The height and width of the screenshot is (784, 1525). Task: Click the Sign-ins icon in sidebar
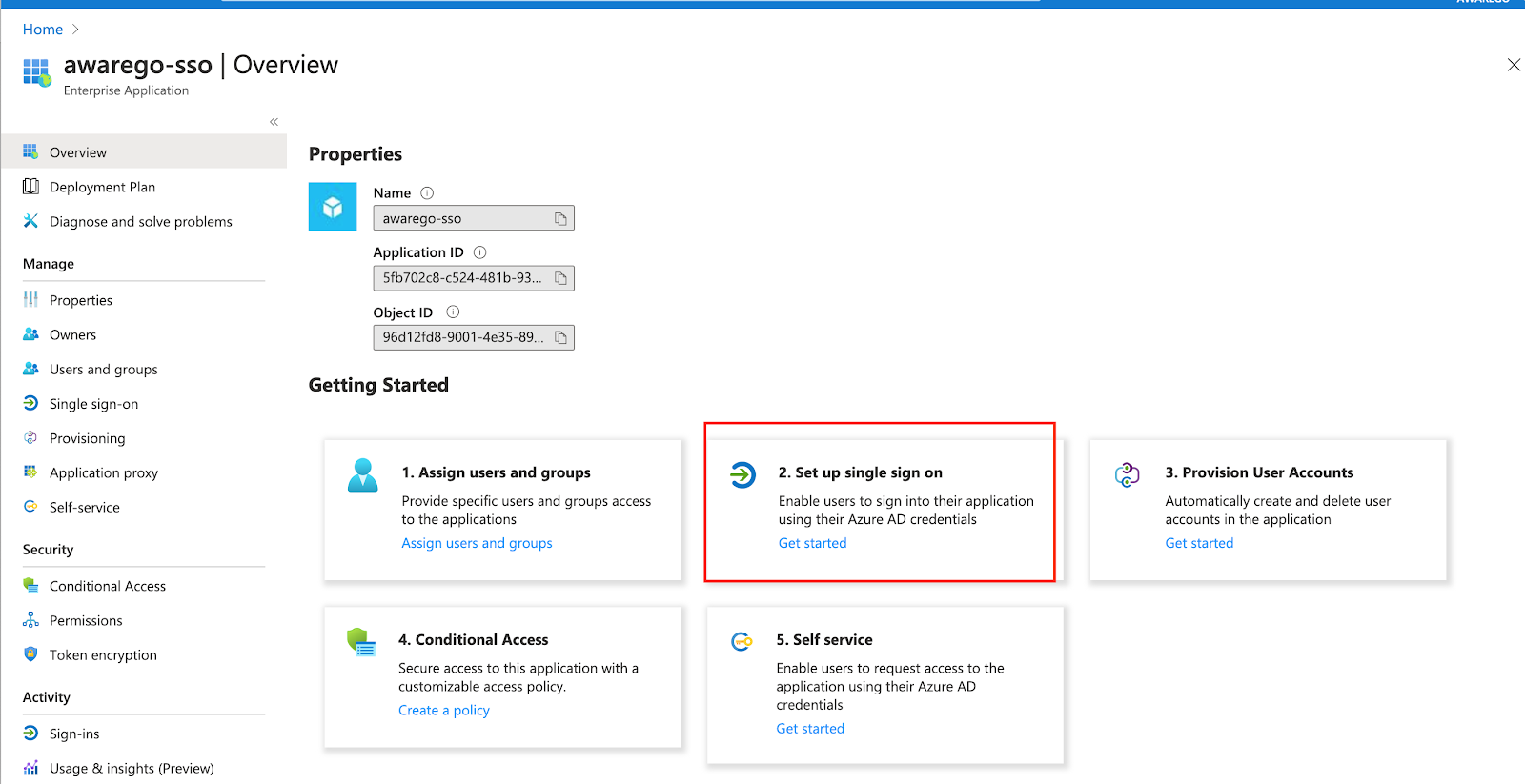coord(30,734)
